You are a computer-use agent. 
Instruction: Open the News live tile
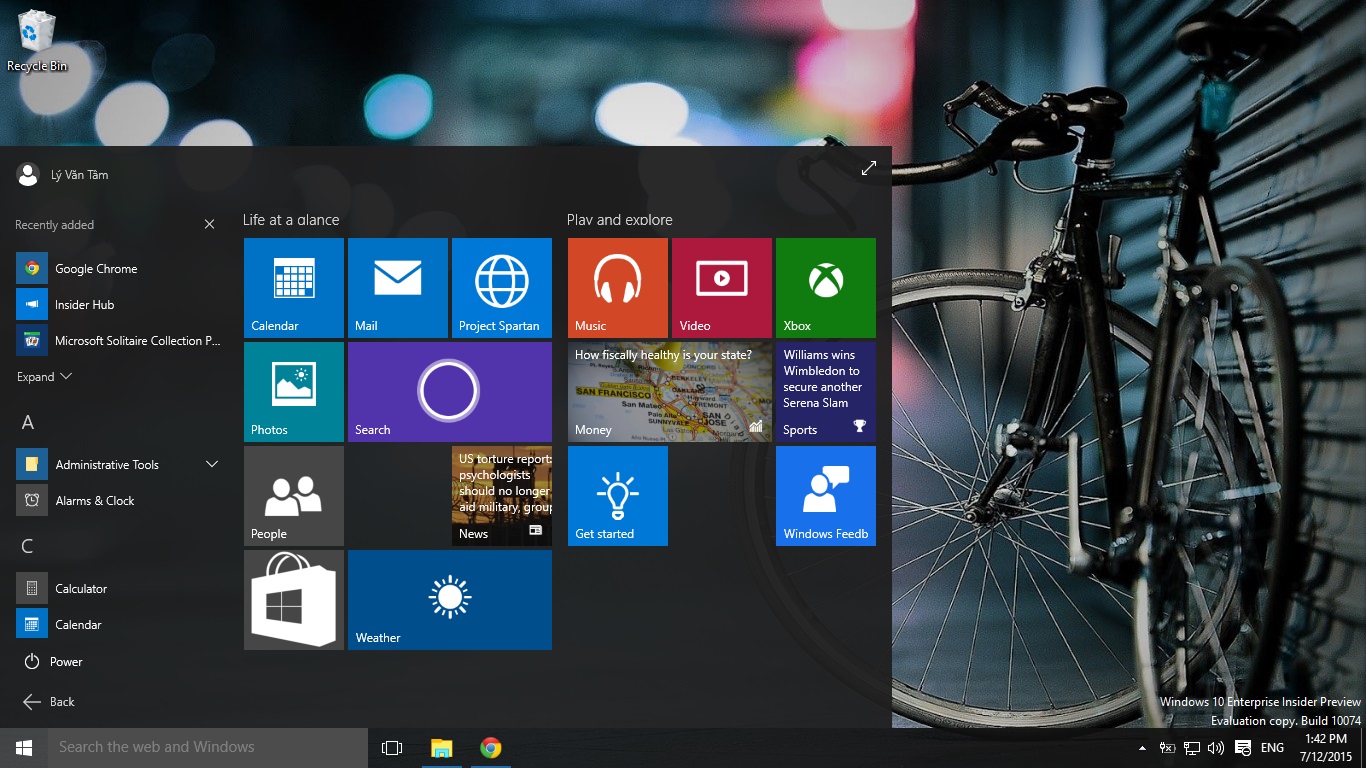(502, 496)
